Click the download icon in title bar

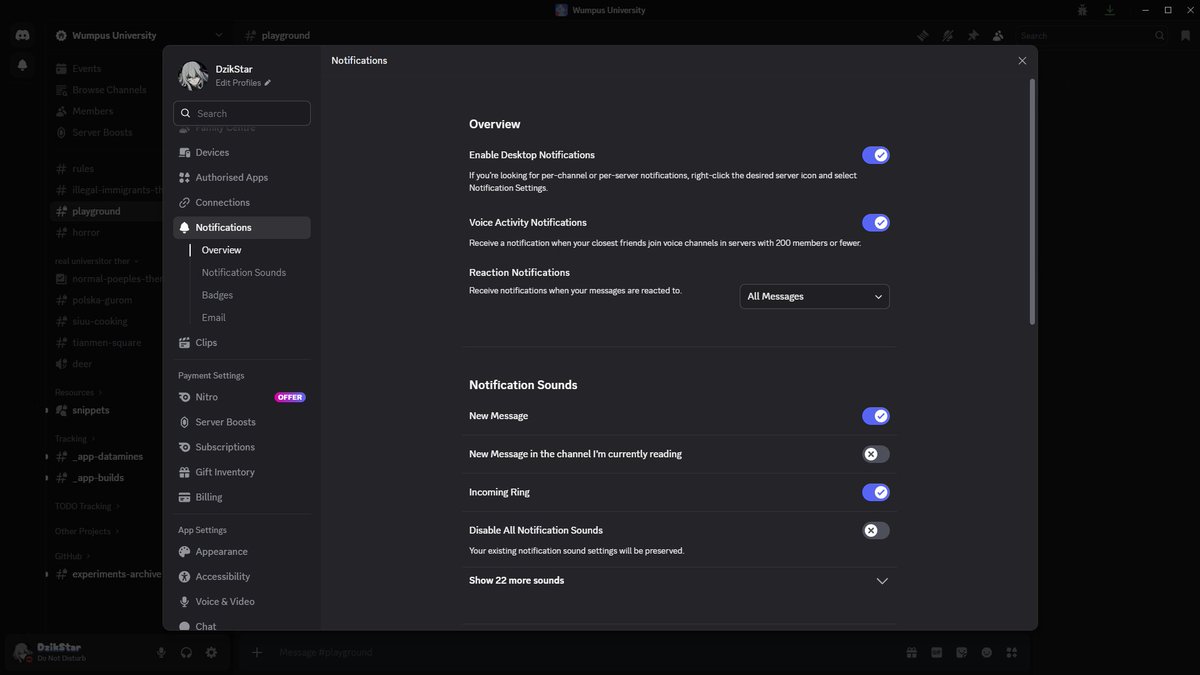pos(1110,10)
